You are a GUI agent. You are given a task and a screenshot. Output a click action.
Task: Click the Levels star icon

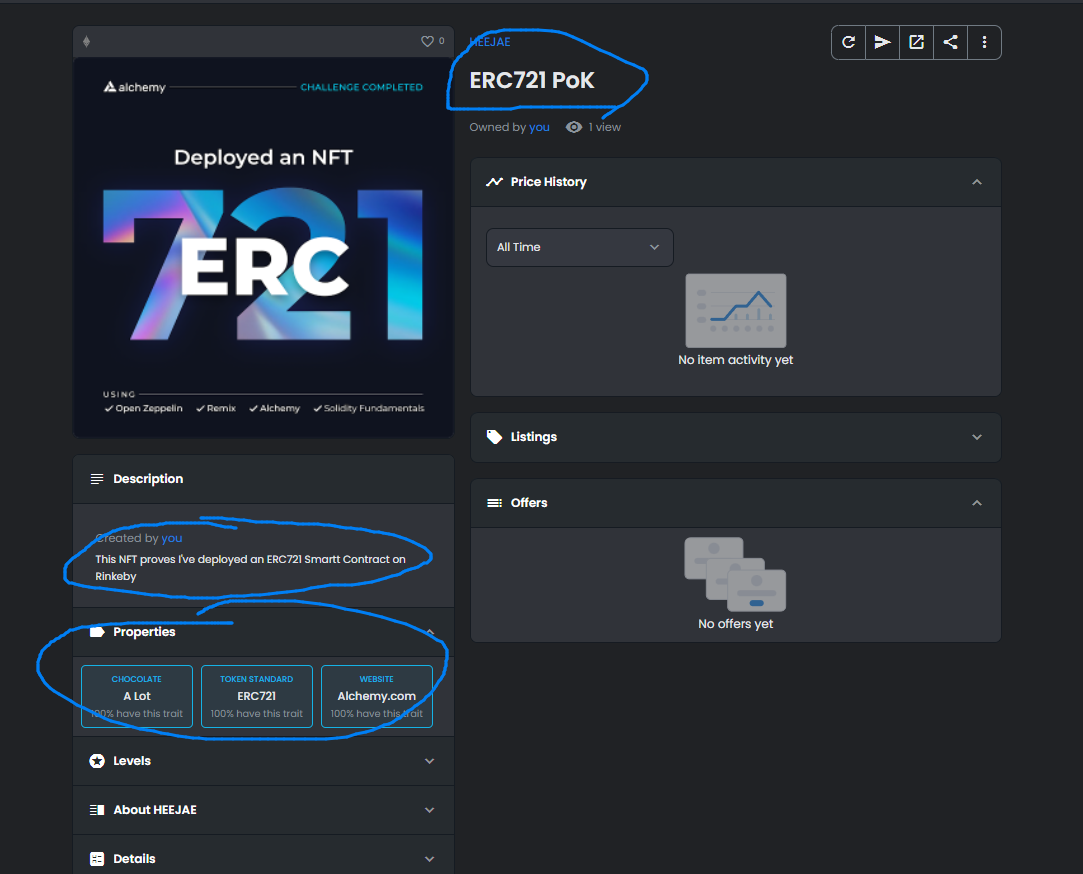[97, 761]
